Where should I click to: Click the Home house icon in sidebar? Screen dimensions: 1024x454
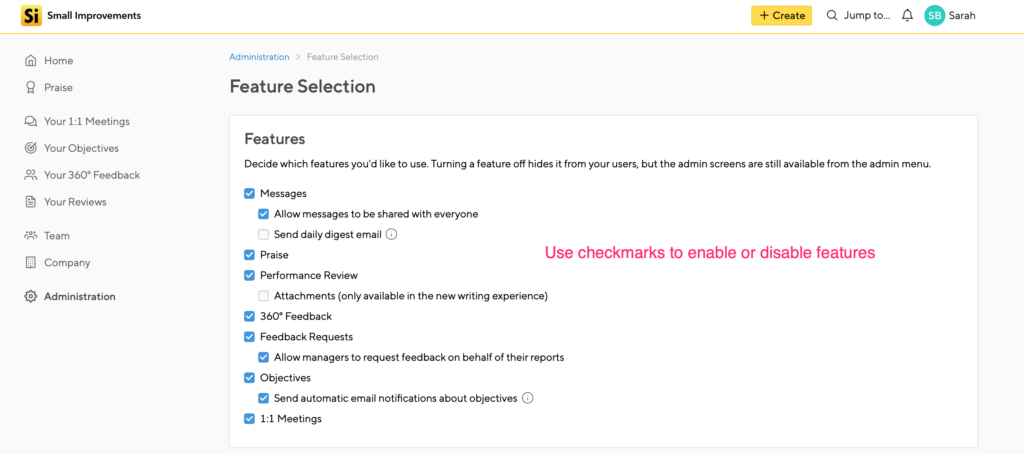30,61
